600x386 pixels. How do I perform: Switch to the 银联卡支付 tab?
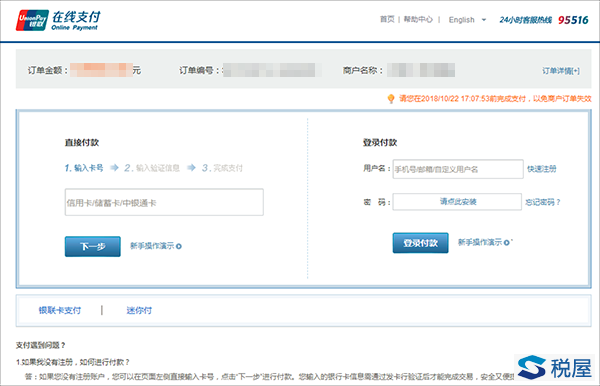tap(60, 310)
